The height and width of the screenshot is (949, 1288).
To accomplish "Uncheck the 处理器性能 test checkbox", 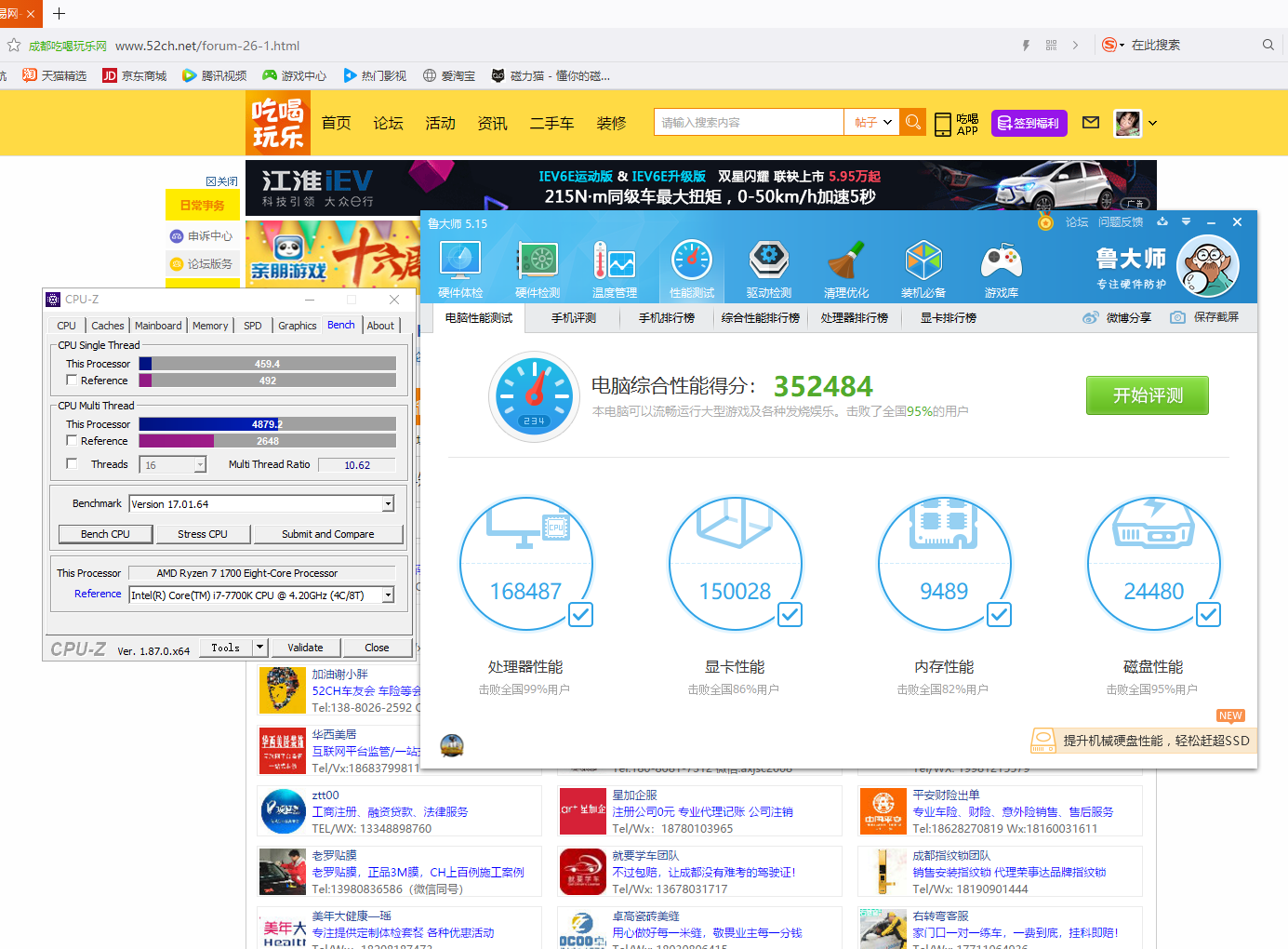I will click(x=580, y=615).
